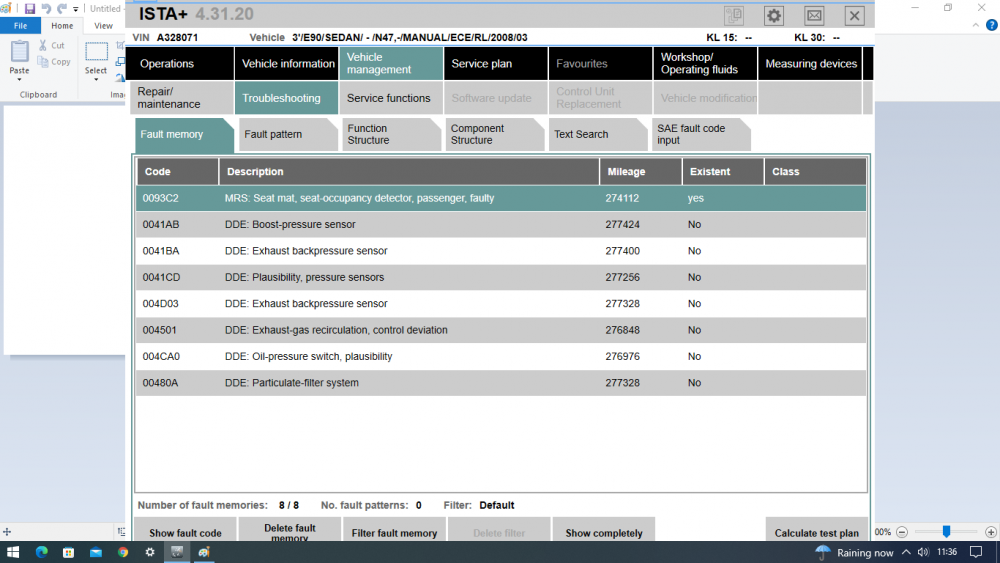Show hidden system tray icons chevron

point(906,552)
